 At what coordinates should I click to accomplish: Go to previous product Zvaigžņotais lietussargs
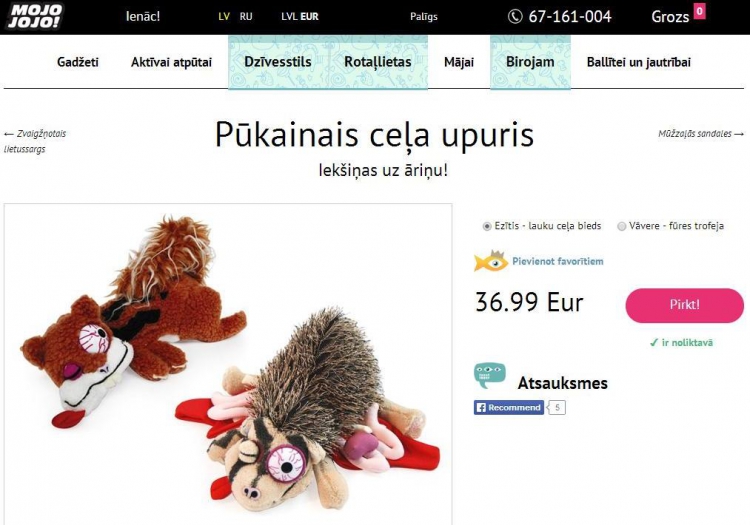coord(34,141)
